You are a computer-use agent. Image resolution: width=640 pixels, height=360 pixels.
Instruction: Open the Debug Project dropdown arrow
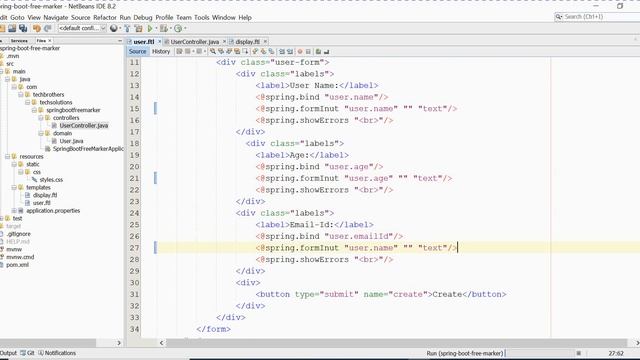tap(170, 28)
